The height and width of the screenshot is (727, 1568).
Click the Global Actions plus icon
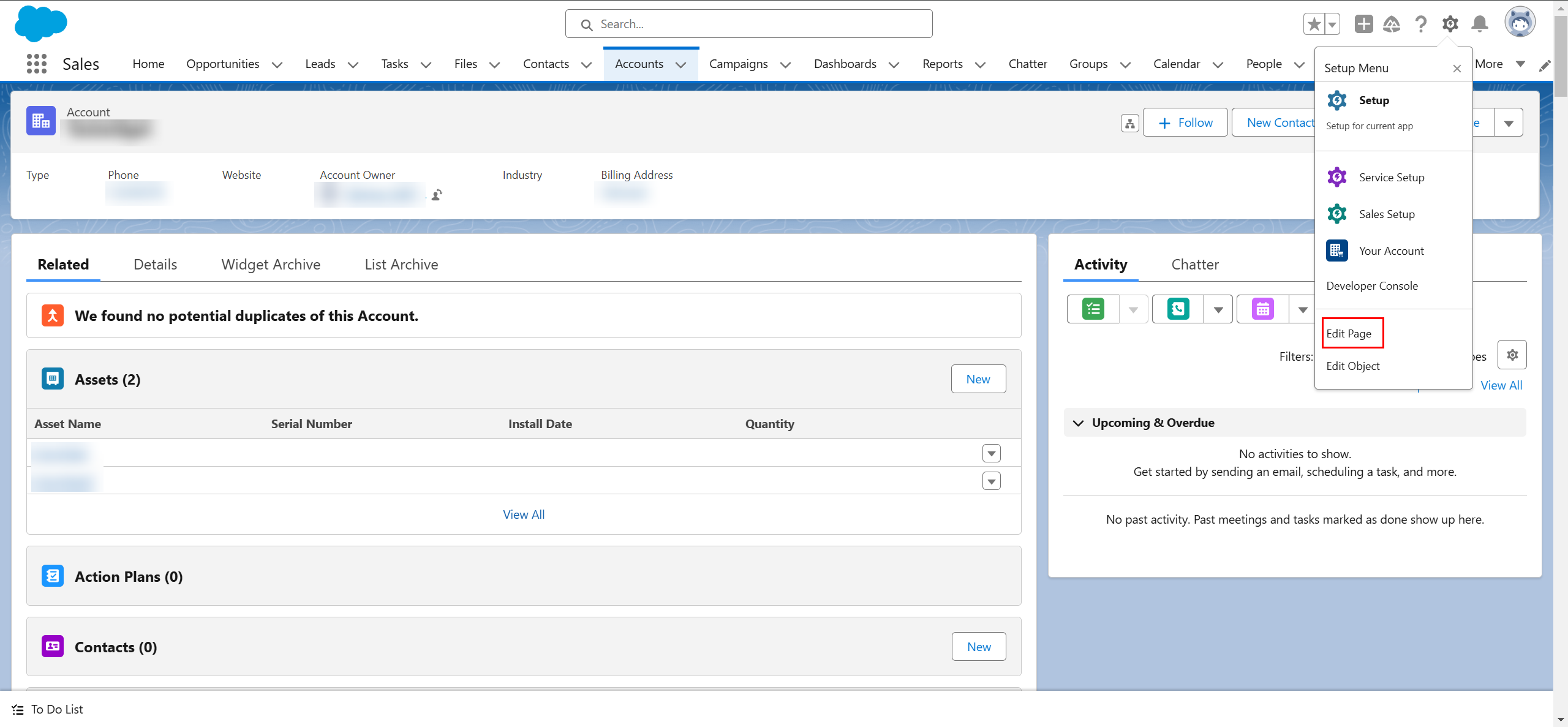[x=1363, y=24]
